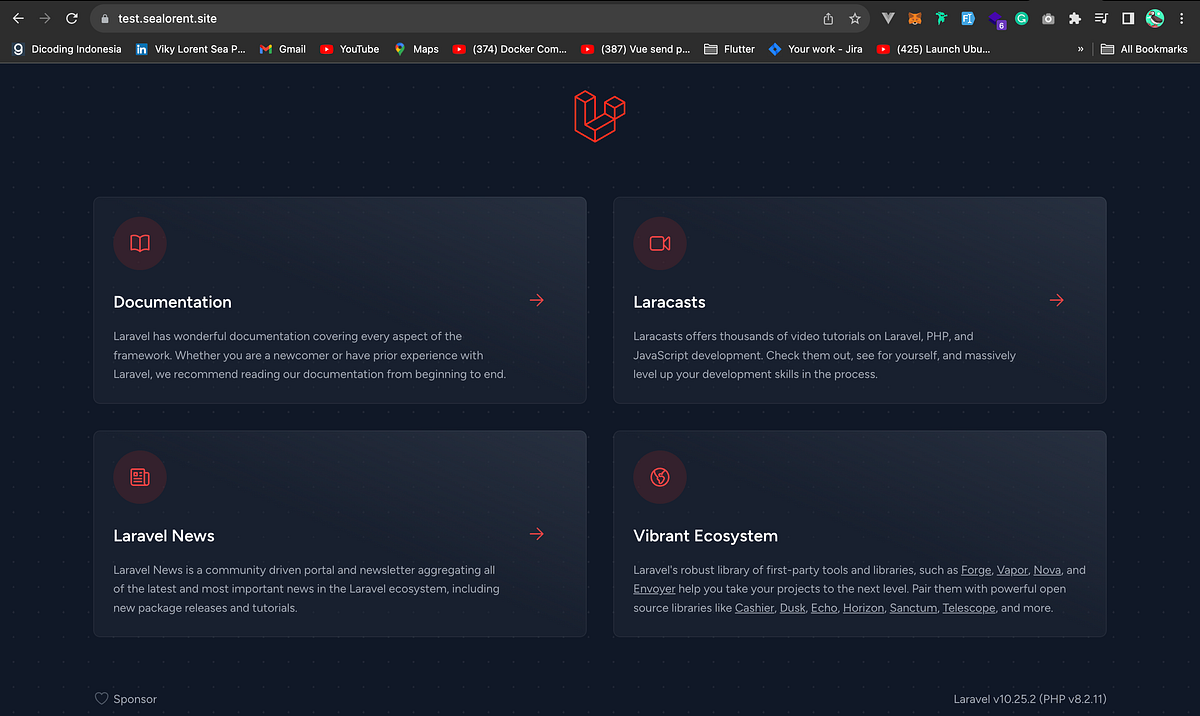
Task: Open the All Bookmarks list
Action: (1144, 48)
